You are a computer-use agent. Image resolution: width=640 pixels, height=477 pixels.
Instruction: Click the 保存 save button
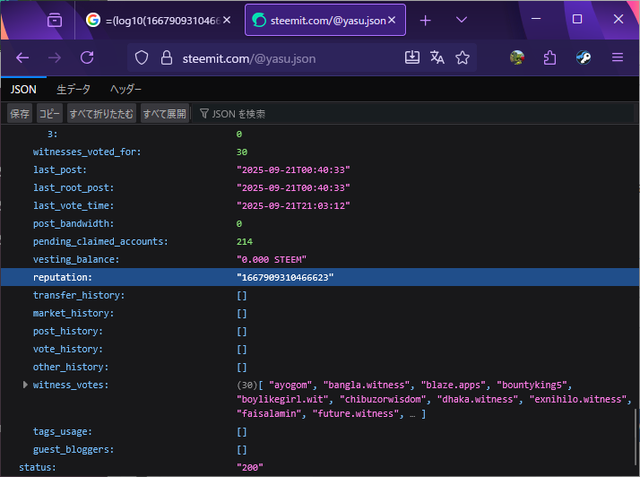point(20,113)
